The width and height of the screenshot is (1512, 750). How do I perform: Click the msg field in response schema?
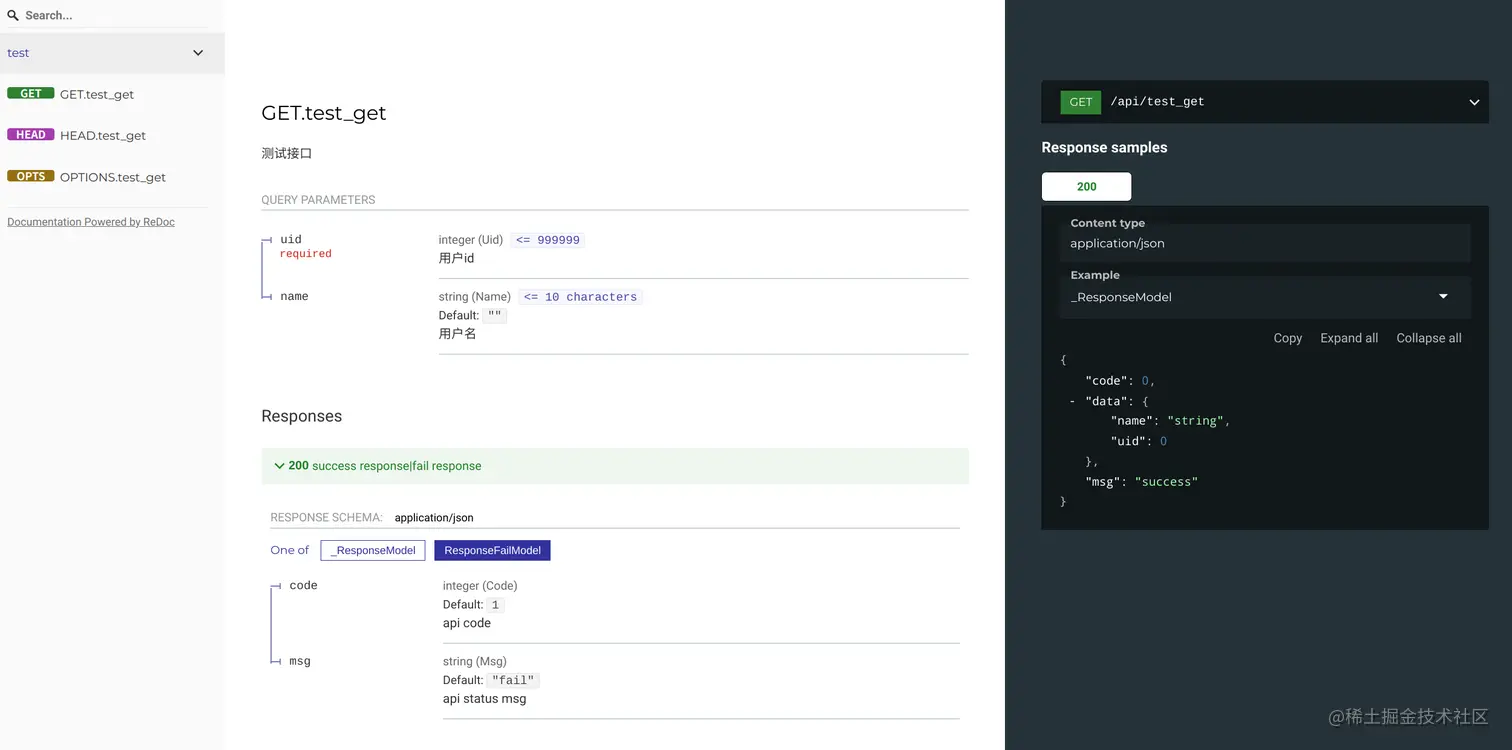(300, 662)
